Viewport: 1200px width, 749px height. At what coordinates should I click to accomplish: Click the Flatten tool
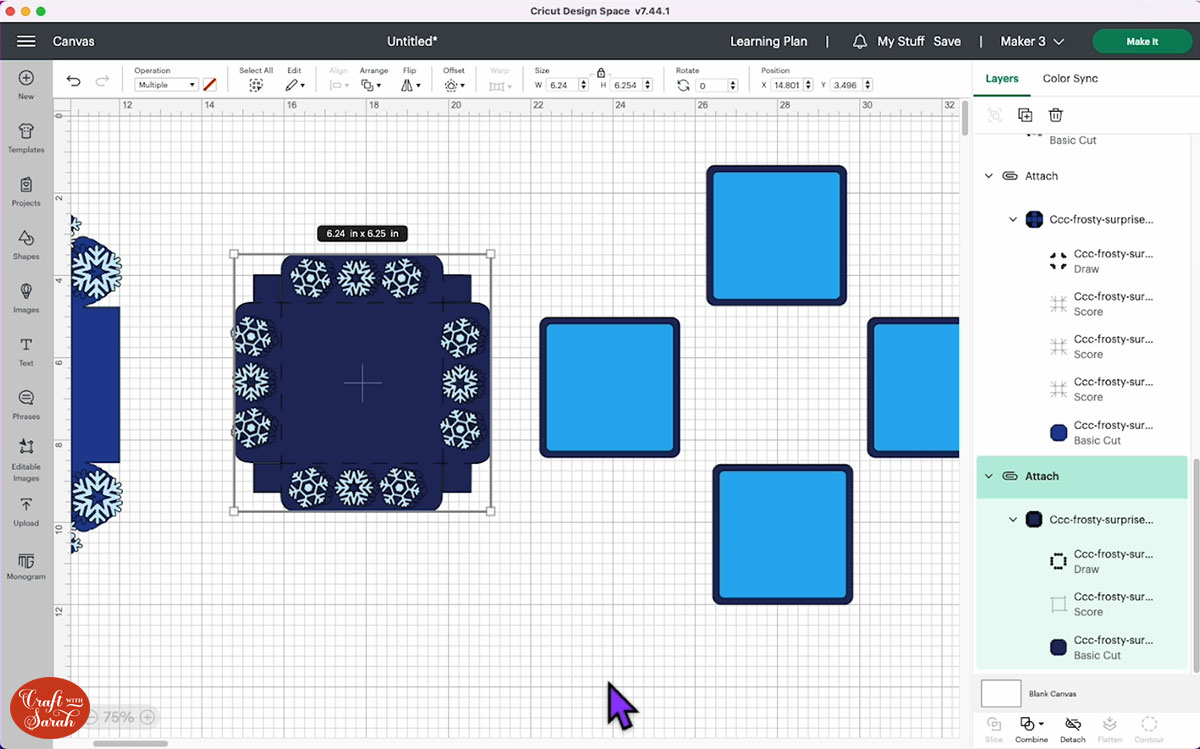point(1110,729)
